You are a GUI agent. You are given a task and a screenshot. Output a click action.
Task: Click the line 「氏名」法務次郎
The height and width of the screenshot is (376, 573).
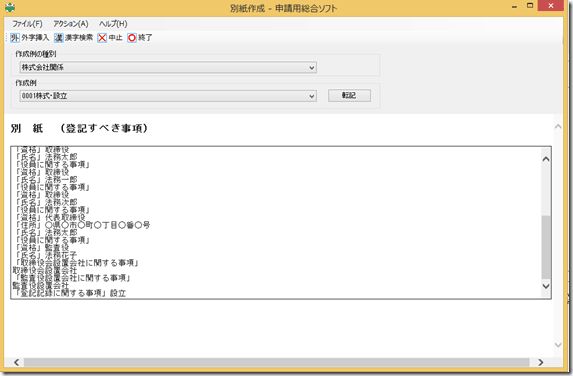click(46, 202)
